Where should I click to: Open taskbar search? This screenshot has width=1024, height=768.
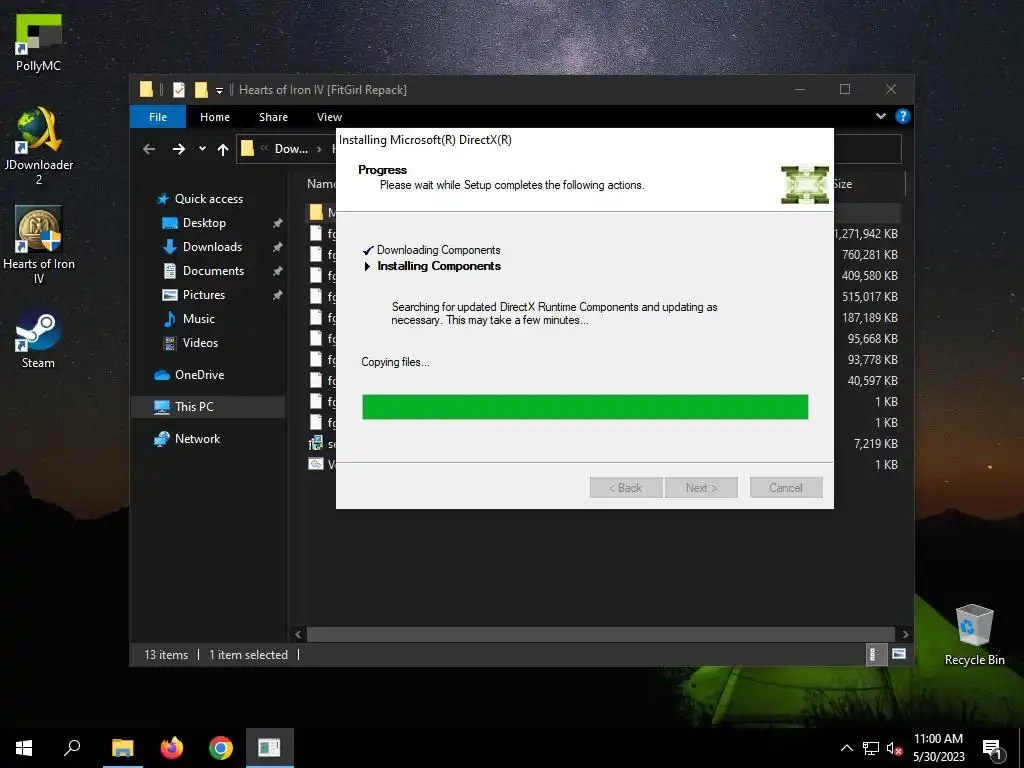72,748
